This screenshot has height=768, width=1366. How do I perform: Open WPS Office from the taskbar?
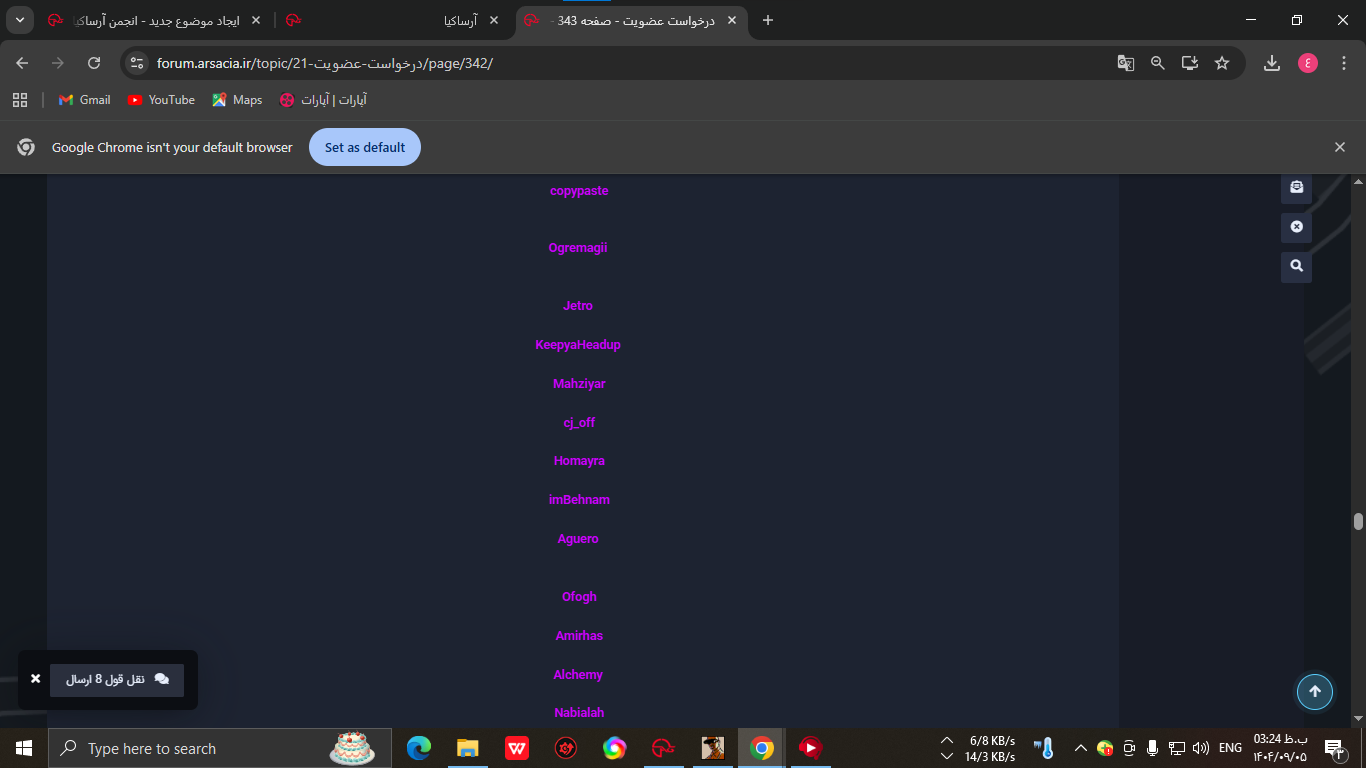click(x=516, y=747)
